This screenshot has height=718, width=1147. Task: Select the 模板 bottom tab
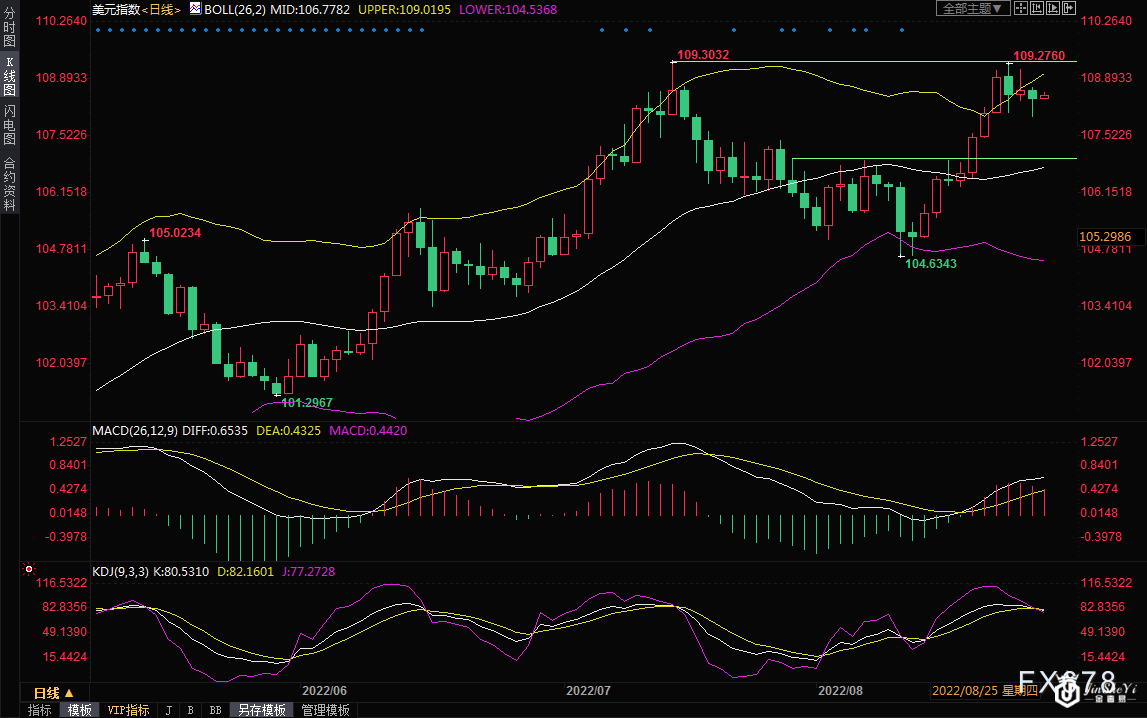(x=80, y=710)
